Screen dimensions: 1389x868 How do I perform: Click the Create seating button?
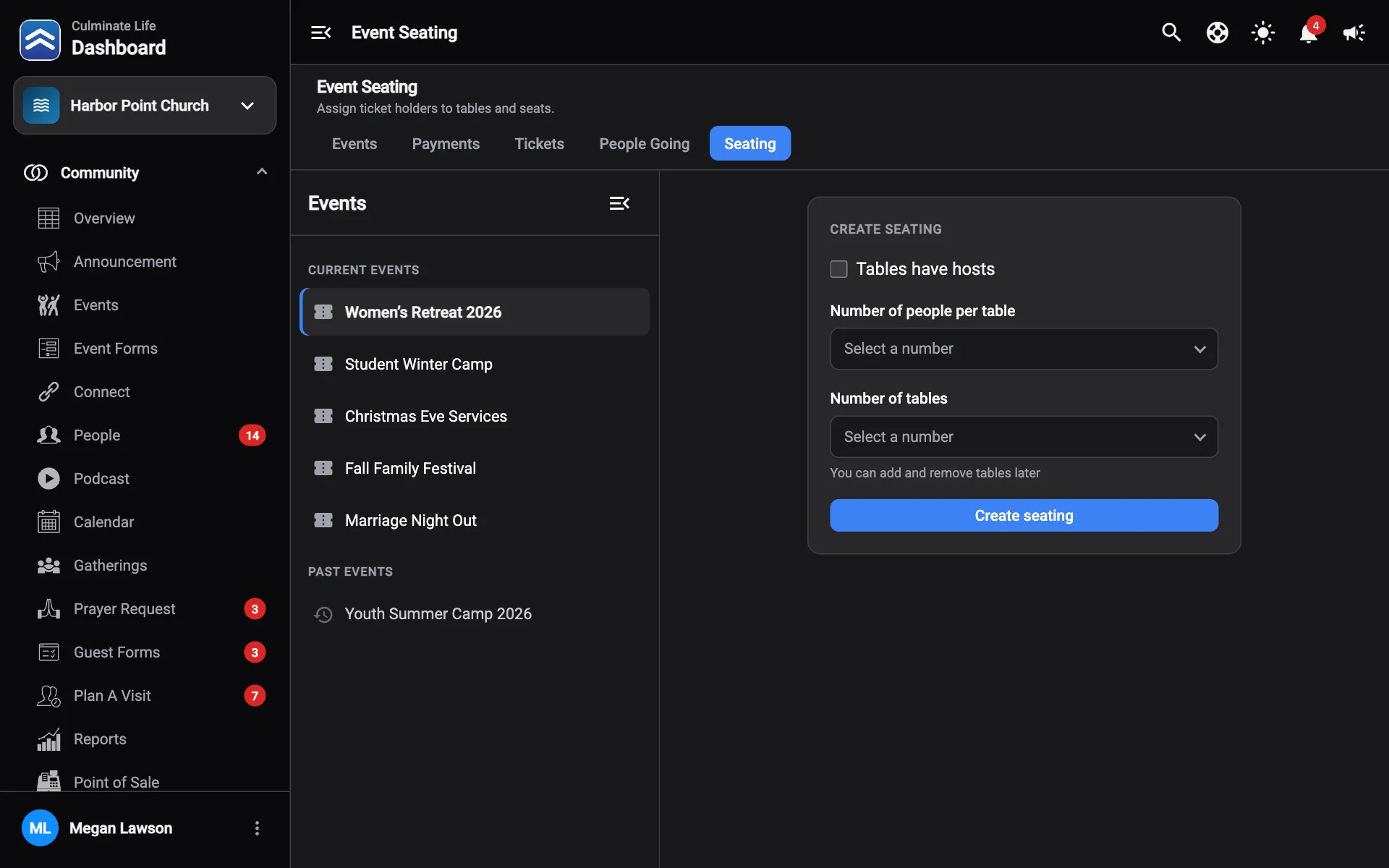(1024, 515)
